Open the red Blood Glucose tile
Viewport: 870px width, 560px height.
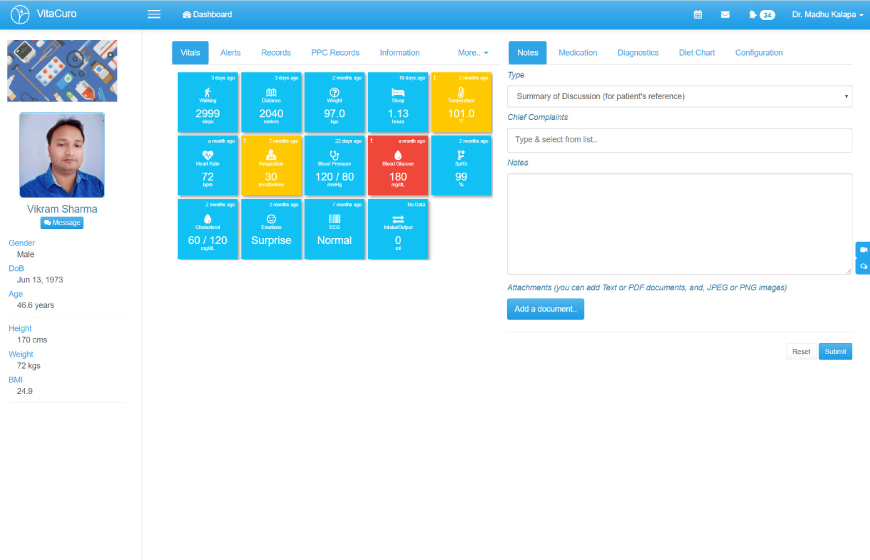point(398,166)
